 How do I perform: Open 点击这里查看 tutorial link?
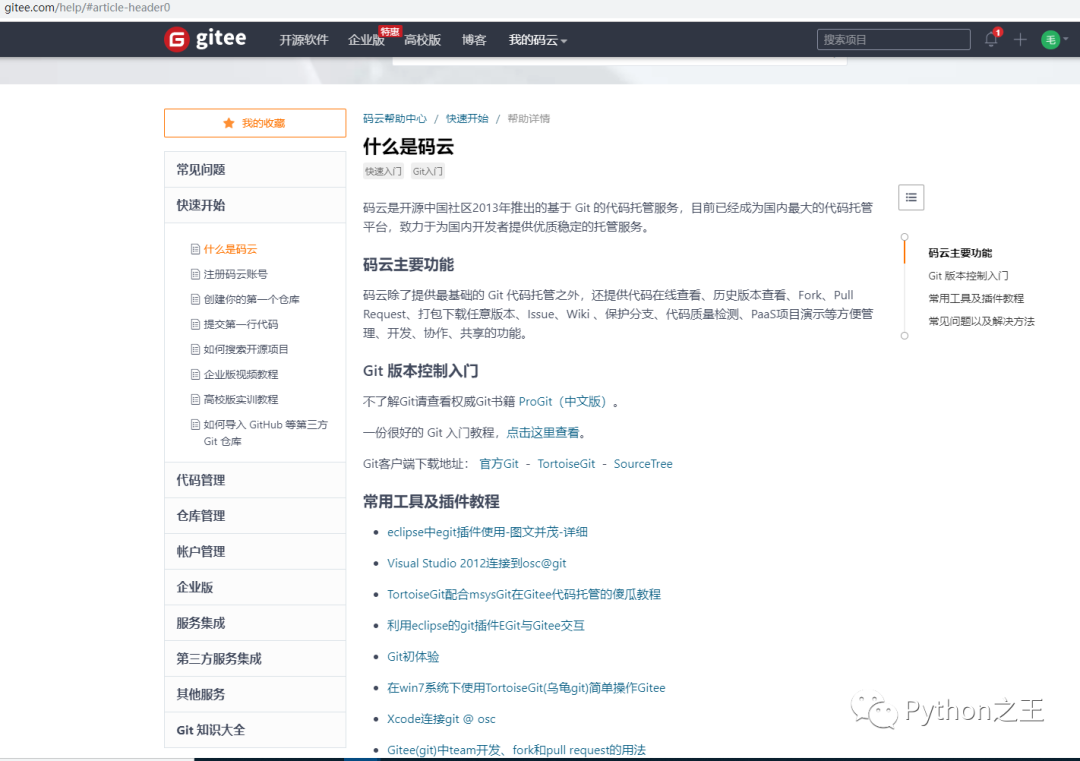[x=543, y=432]
